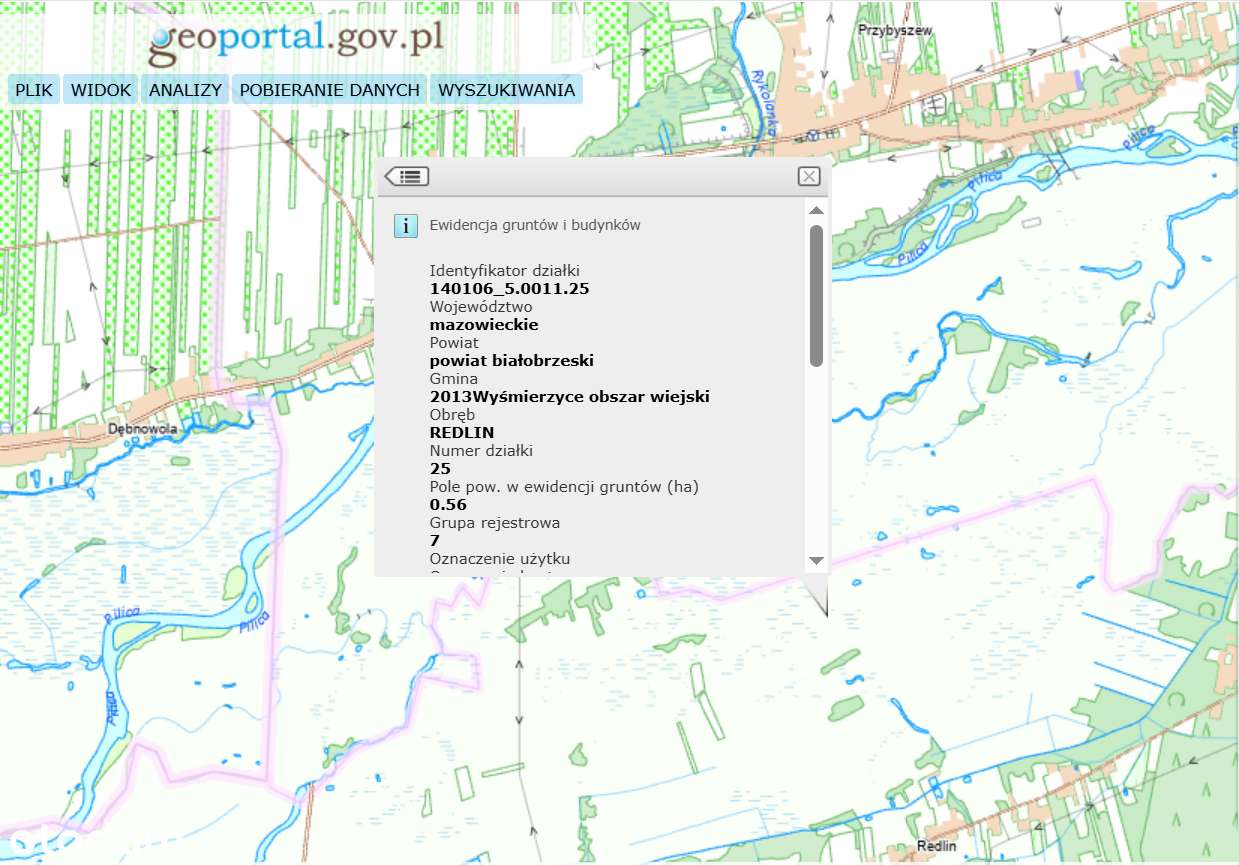Close the parcel information popup
Image resolution: width=1239 pixels, height=865 pixels.
tap(809, 177)
